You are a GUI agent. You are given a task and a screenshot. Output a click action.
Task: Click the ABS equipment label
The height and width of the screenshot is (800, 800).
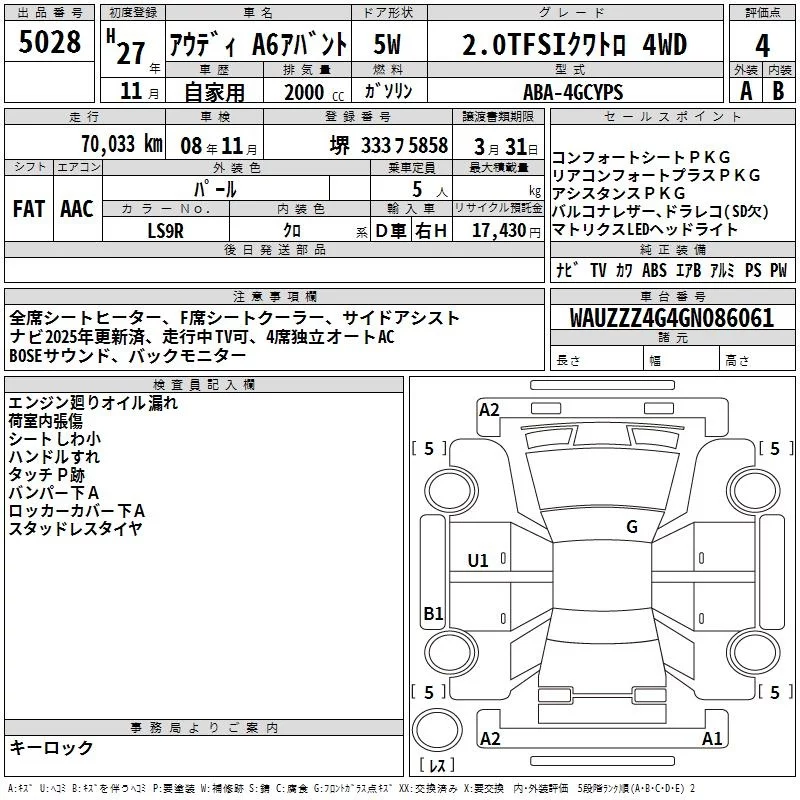654,270
